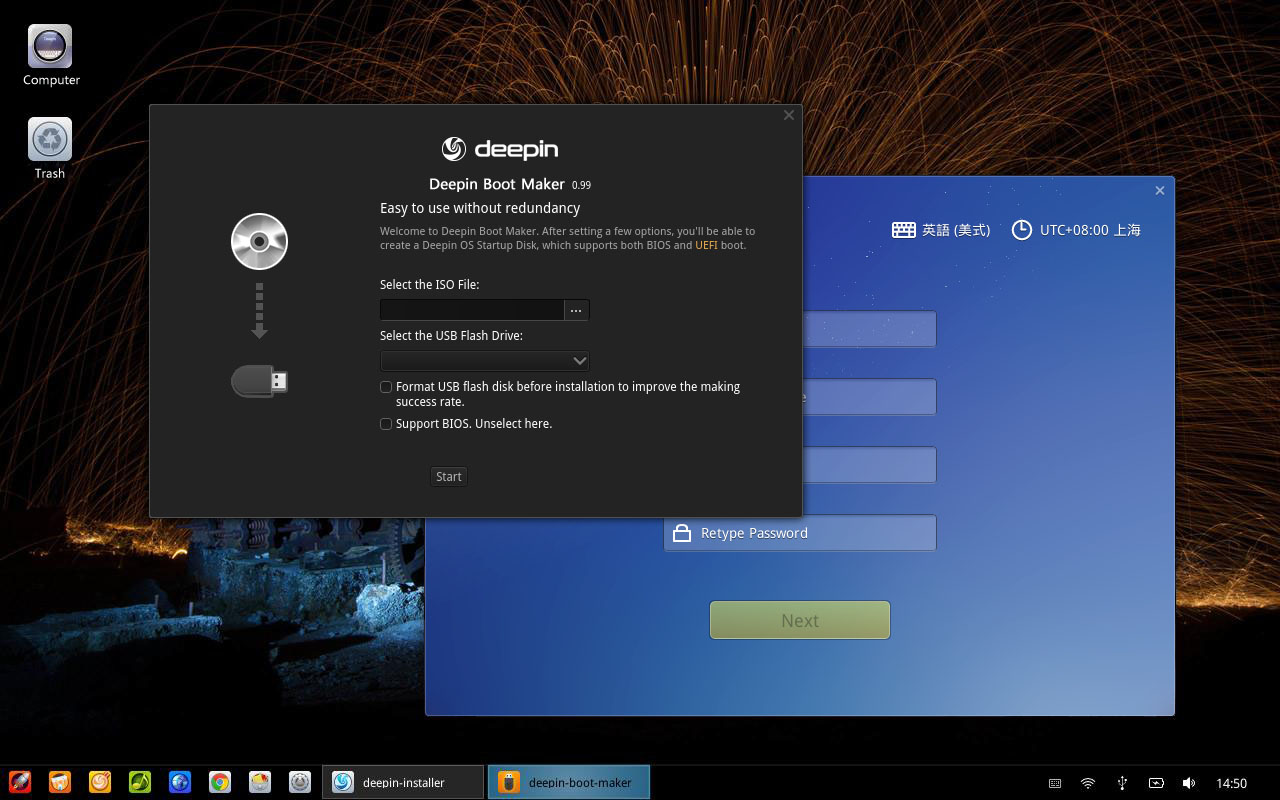Open the orange store icon in the dock
The height and width of the screenshot is (800, 1280).
tap(60, 782)
